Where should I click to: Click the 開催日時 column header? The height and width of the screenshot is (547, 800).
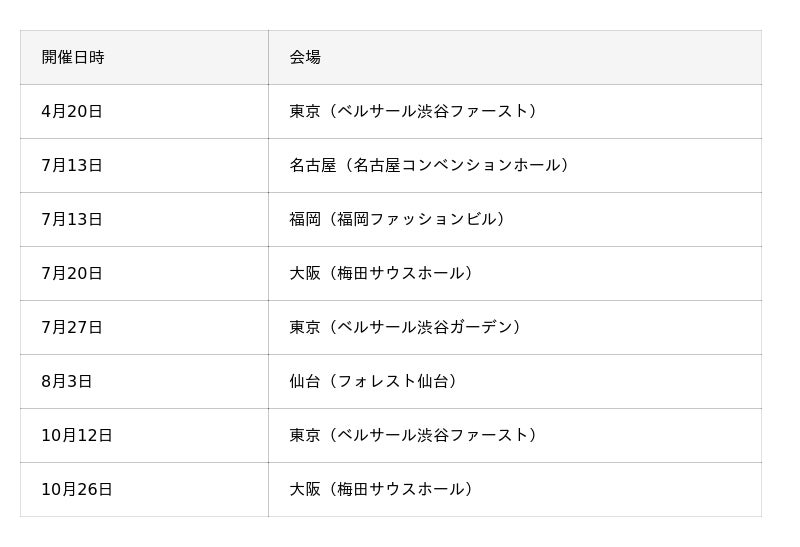pyautogui.click(x=73, y=58)
